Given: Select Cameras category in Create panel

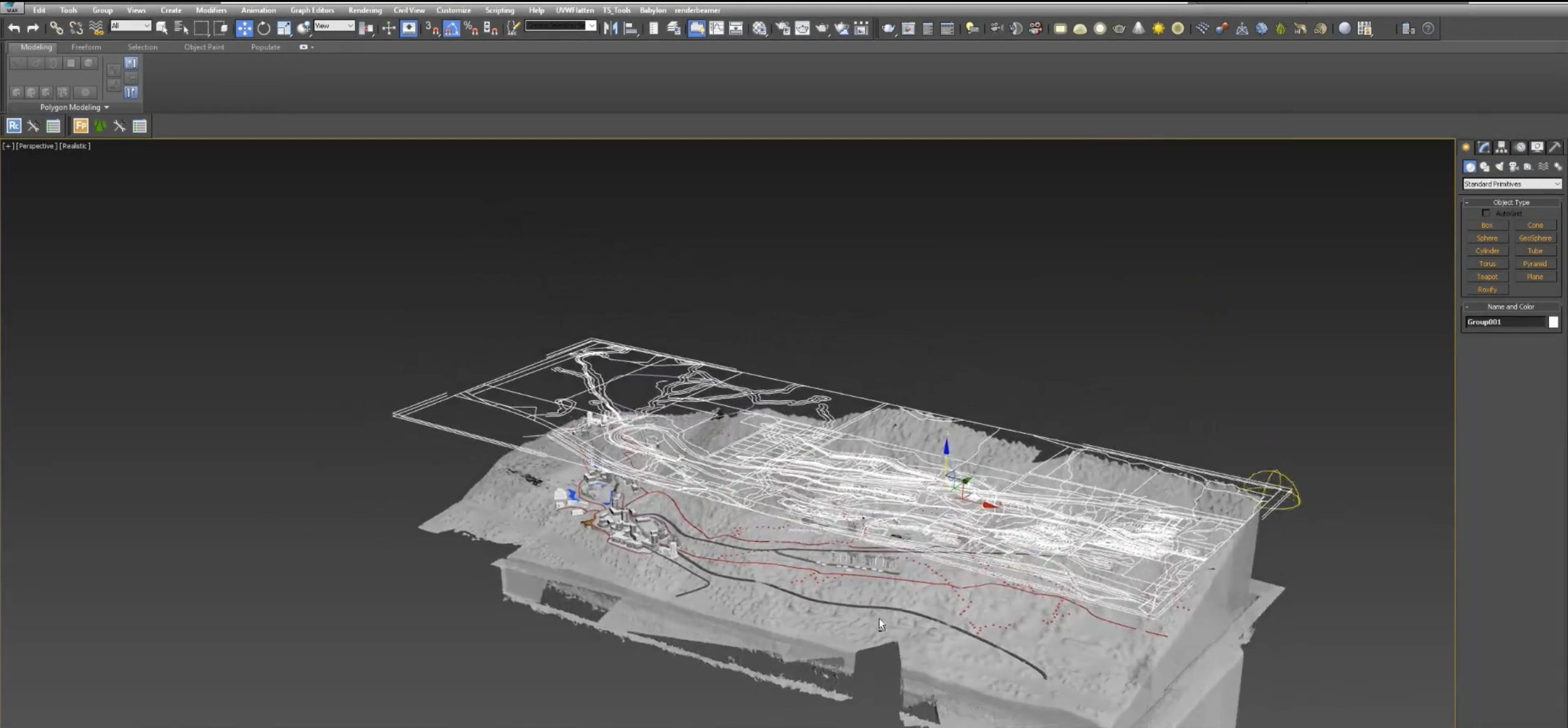Looking at the screenshot, I should point(1513,167).
